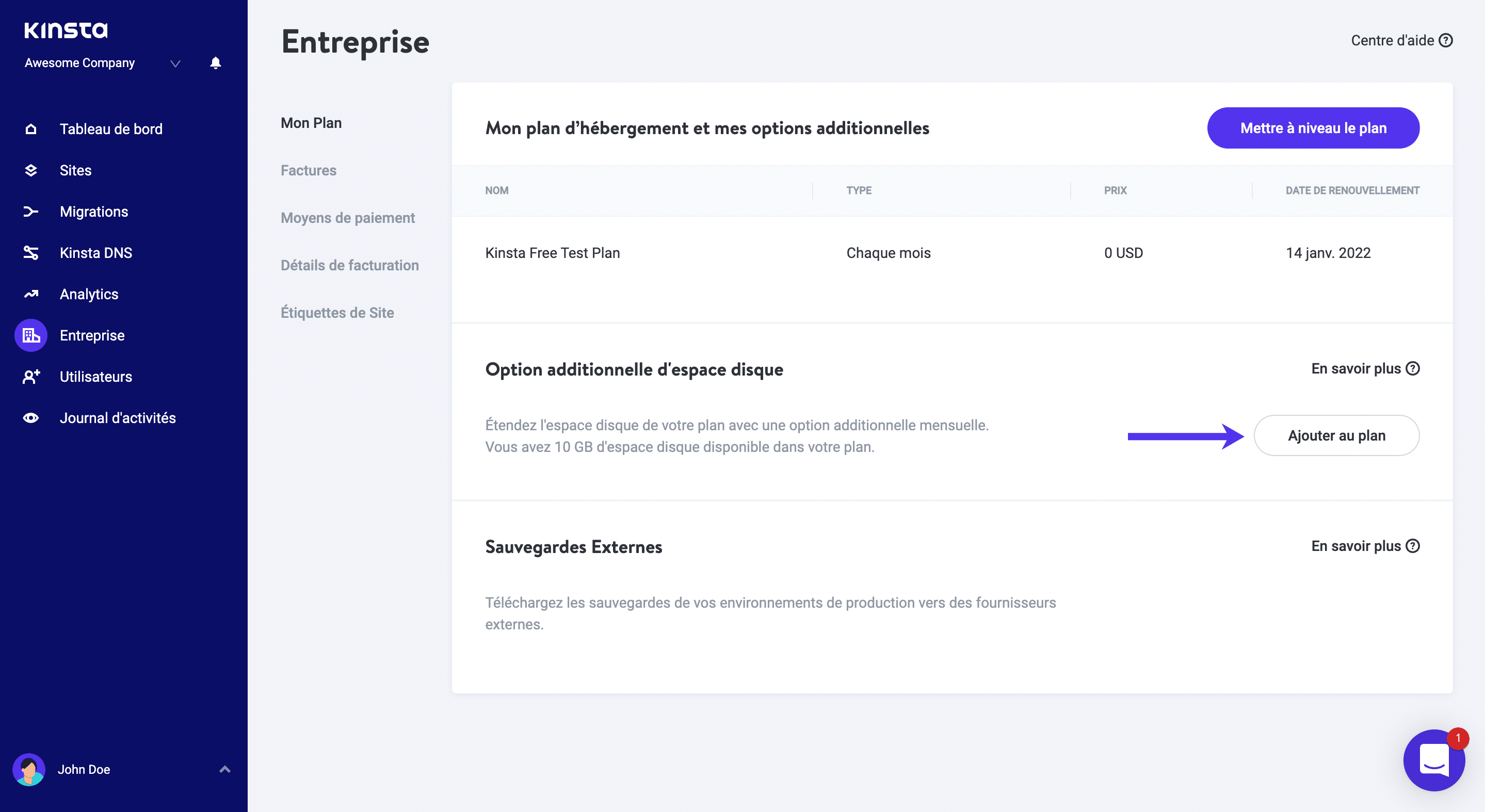This screenshot has height=812, width=1485.
Task: Switch to the Factures tab
Action: click(x=309, y=170)
